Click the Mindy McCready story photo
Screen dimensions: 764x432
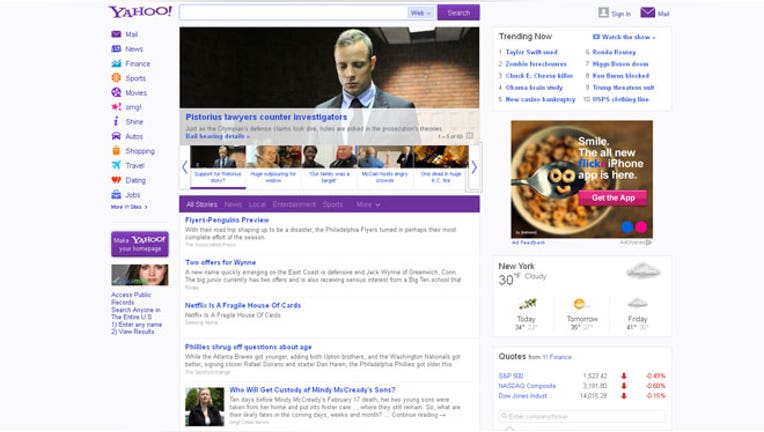pyautogui.click(x=205, y=407)
